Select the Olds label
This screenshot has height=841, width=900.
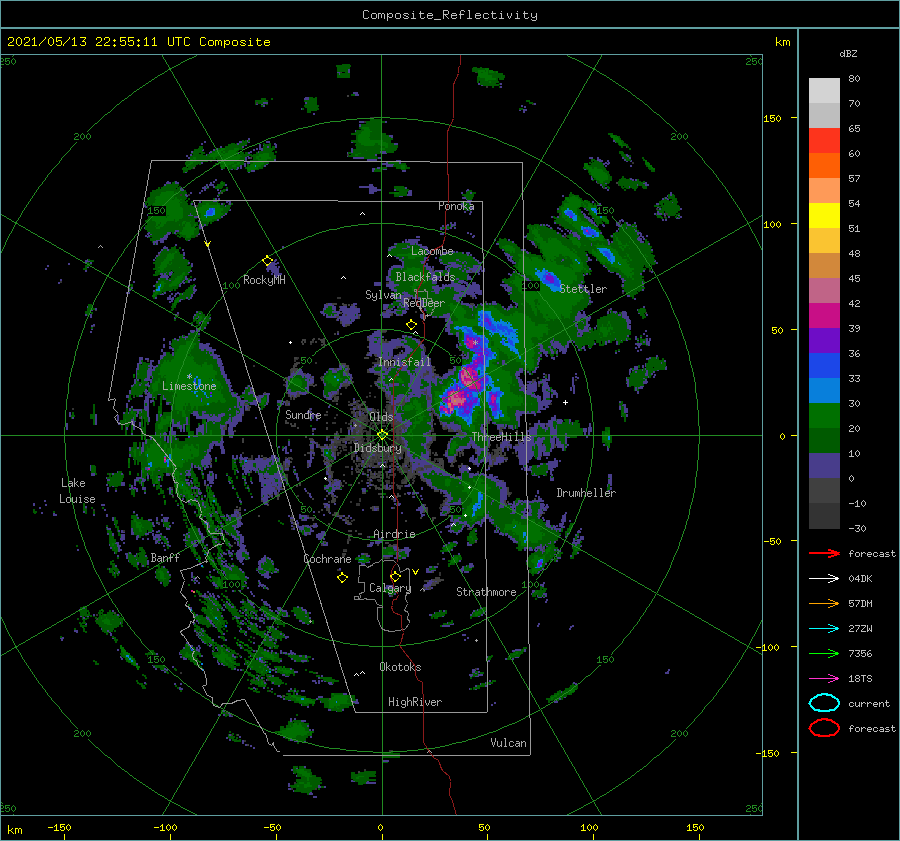(381, 417)
